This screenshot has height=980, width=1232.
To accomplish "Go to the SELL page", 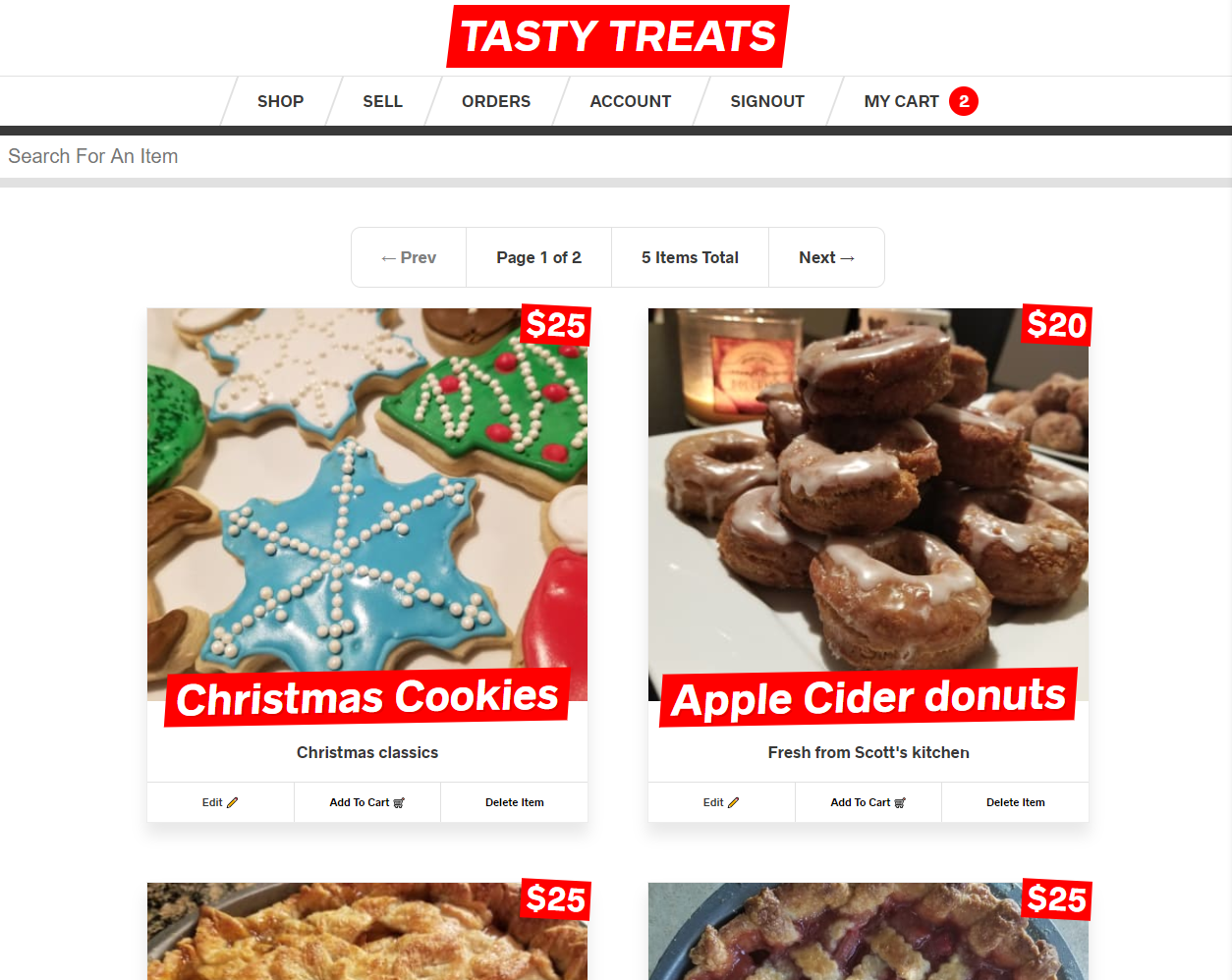I will [382, 101].
